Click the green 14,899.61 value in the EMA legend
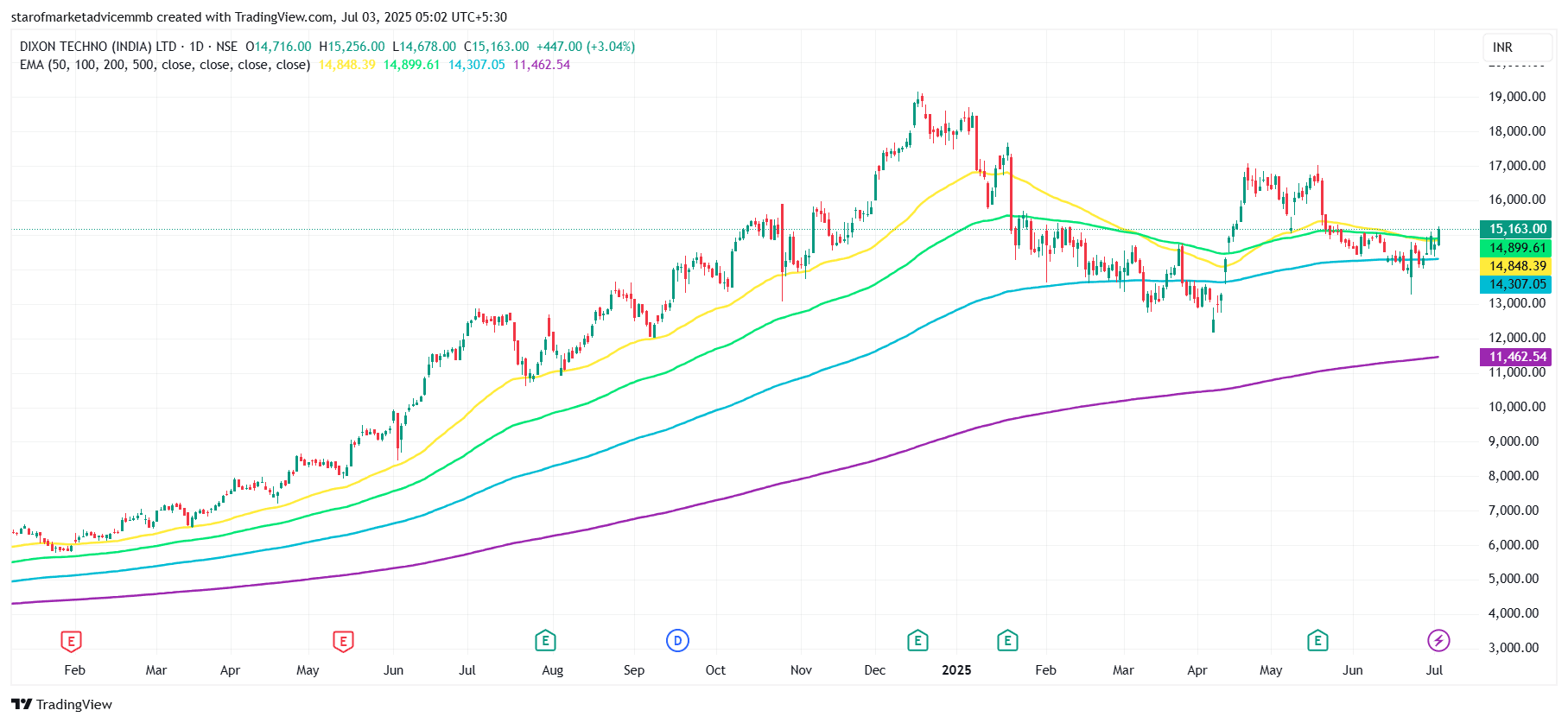This screenshot has width=1568, height=723. click(x=412, y=65)
